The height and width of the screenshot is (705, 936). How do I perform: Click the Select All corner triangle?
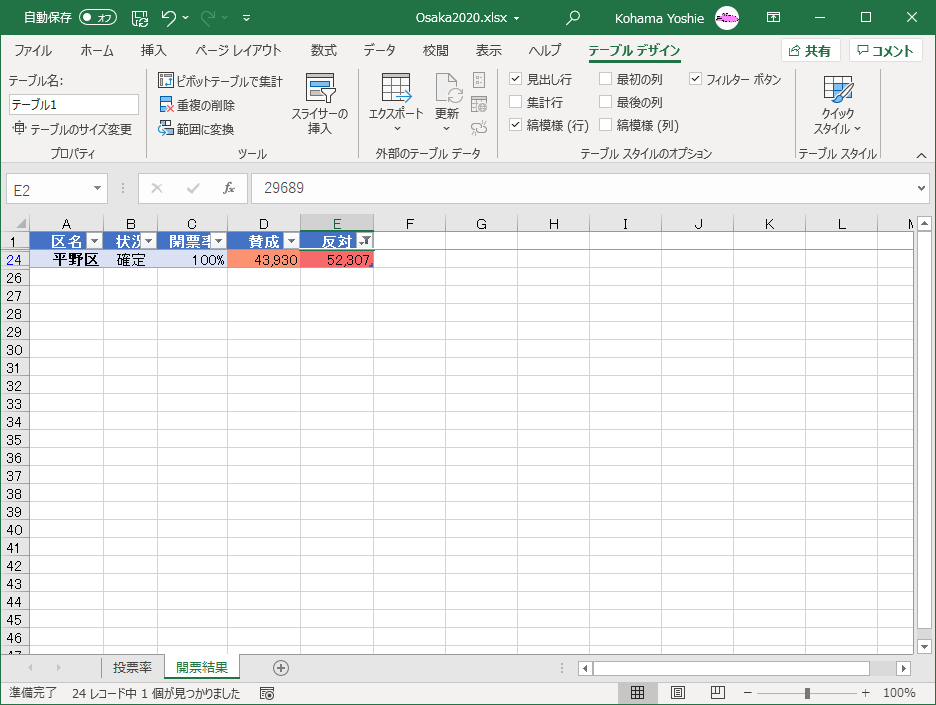(x=20, y=224)
